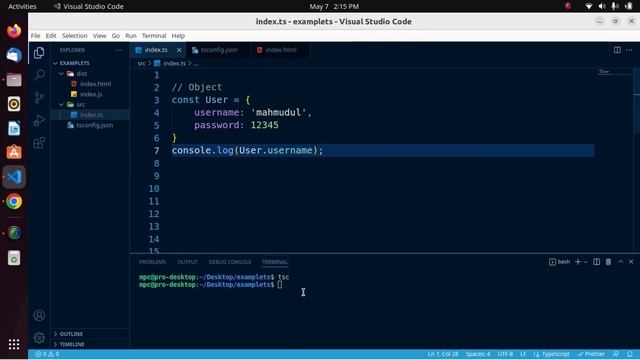Split the terminal pane
Viewport: 640px width, 360px height.
point(596,262)
